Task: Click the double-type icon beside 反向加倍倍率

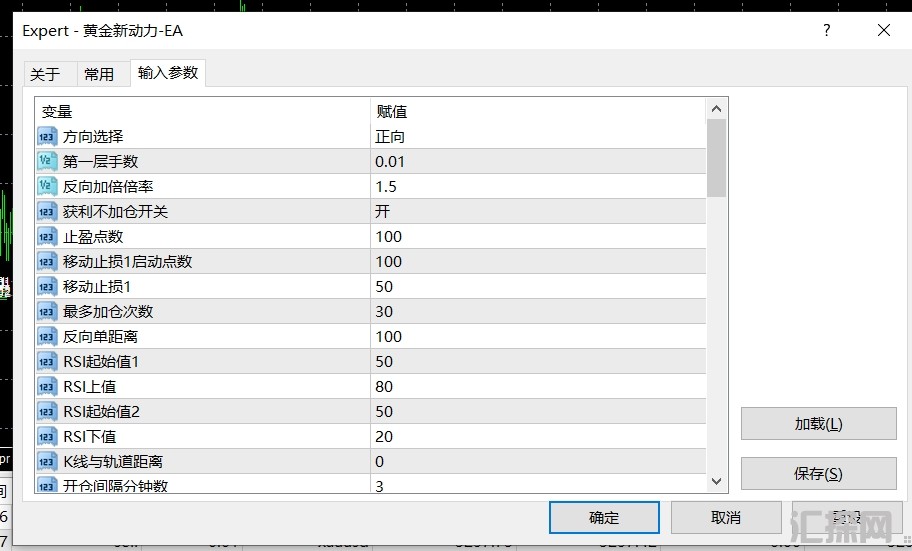Action: [47, 187]
